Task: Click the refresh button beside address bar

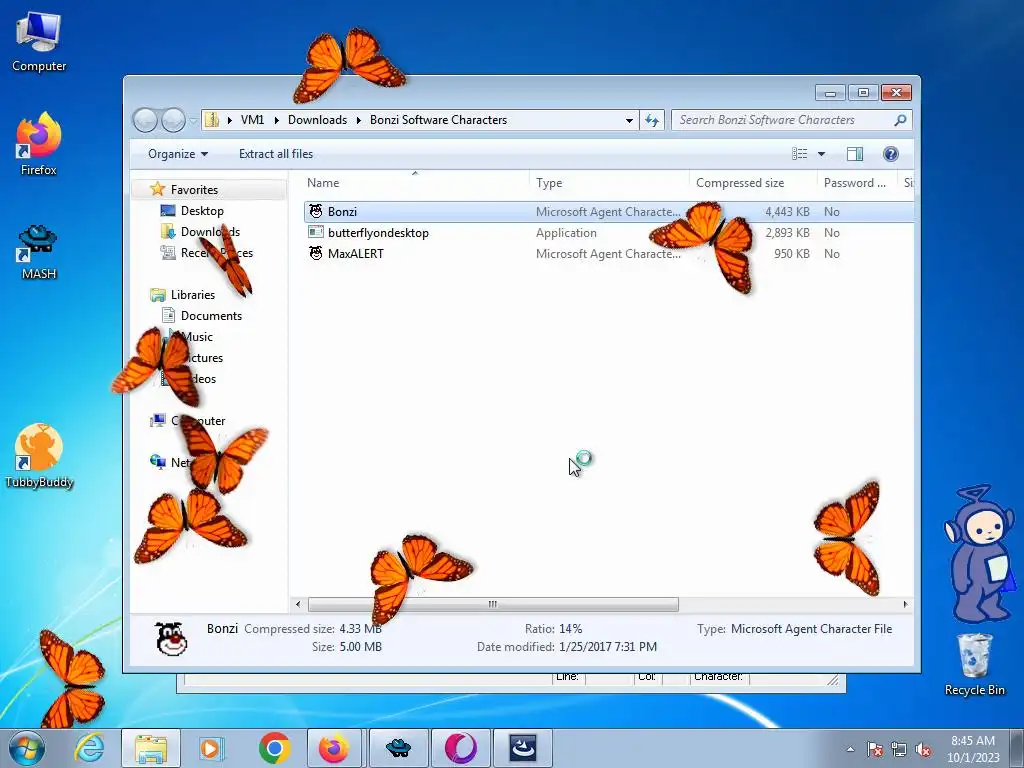Action: (652, 120)
